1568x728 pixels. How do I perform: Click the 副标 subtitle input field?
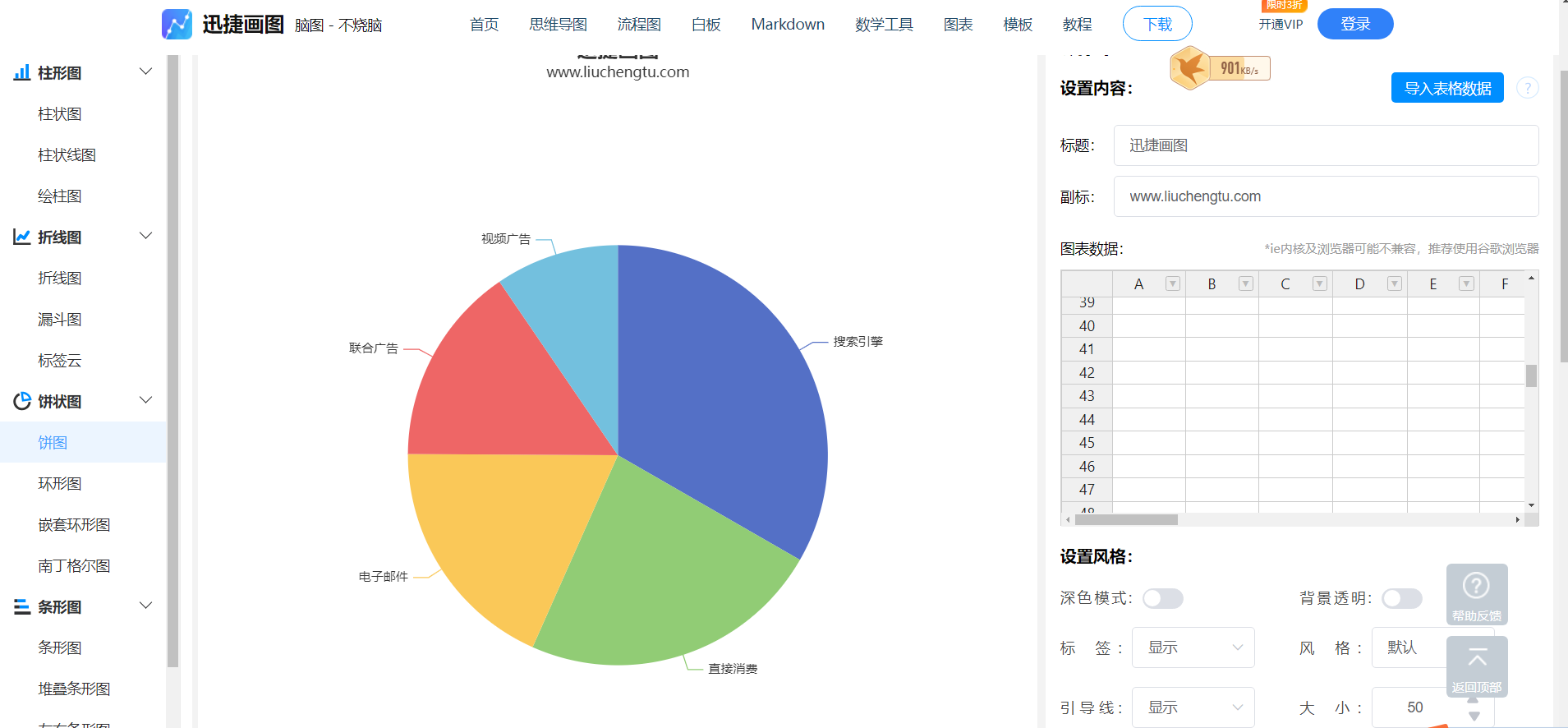click(1326, 196)
